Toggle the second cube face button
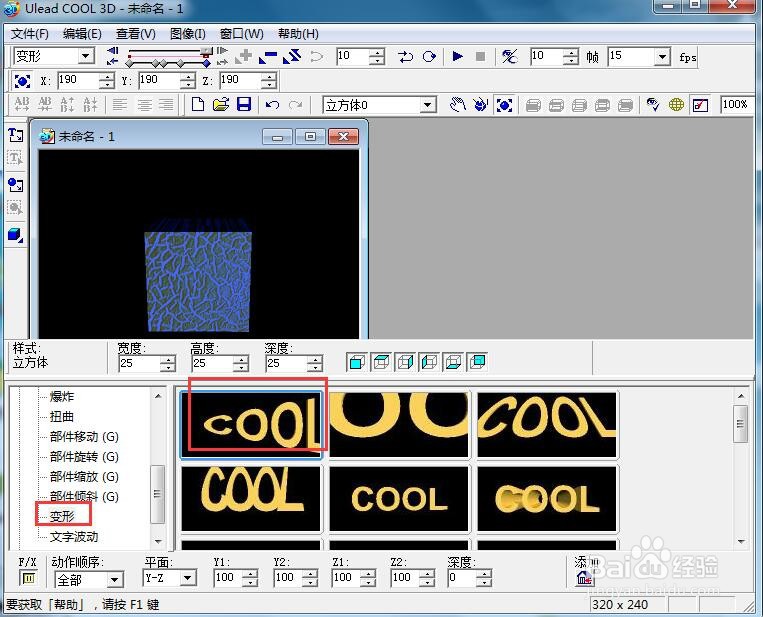Image resolution: width=763 pixels, height=617 pixels. (381, 363)
